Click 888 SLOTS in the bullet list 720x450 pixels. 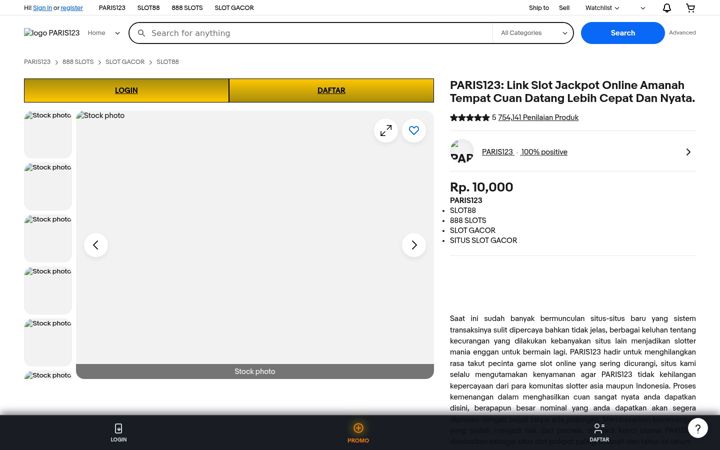tap(468, 220)
